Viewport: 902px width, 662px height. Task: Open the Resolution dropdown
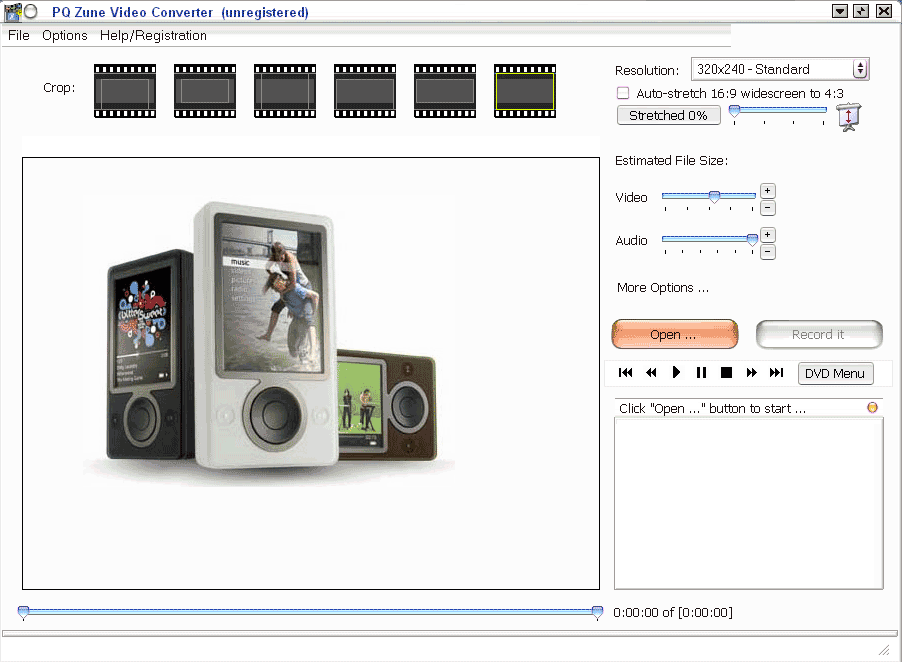[780, 69]
